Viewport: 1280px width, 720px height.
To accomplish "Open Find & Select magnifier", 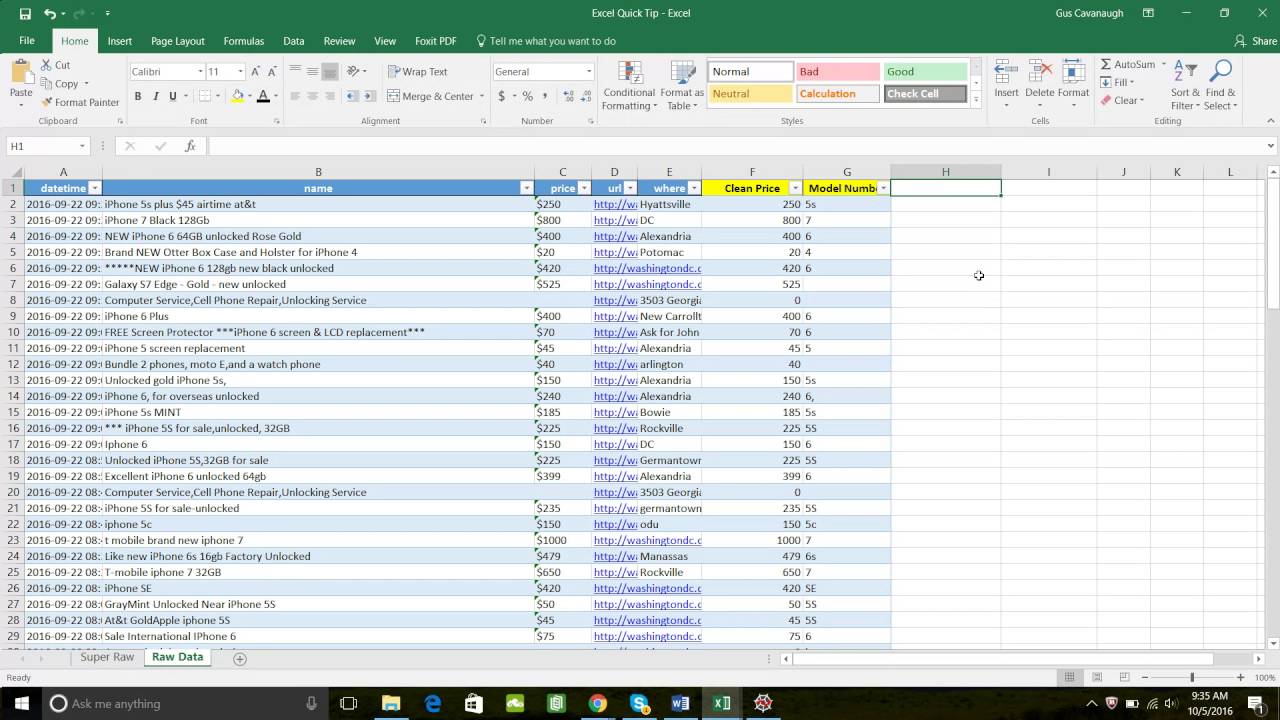I will [x=1220, y=86].
